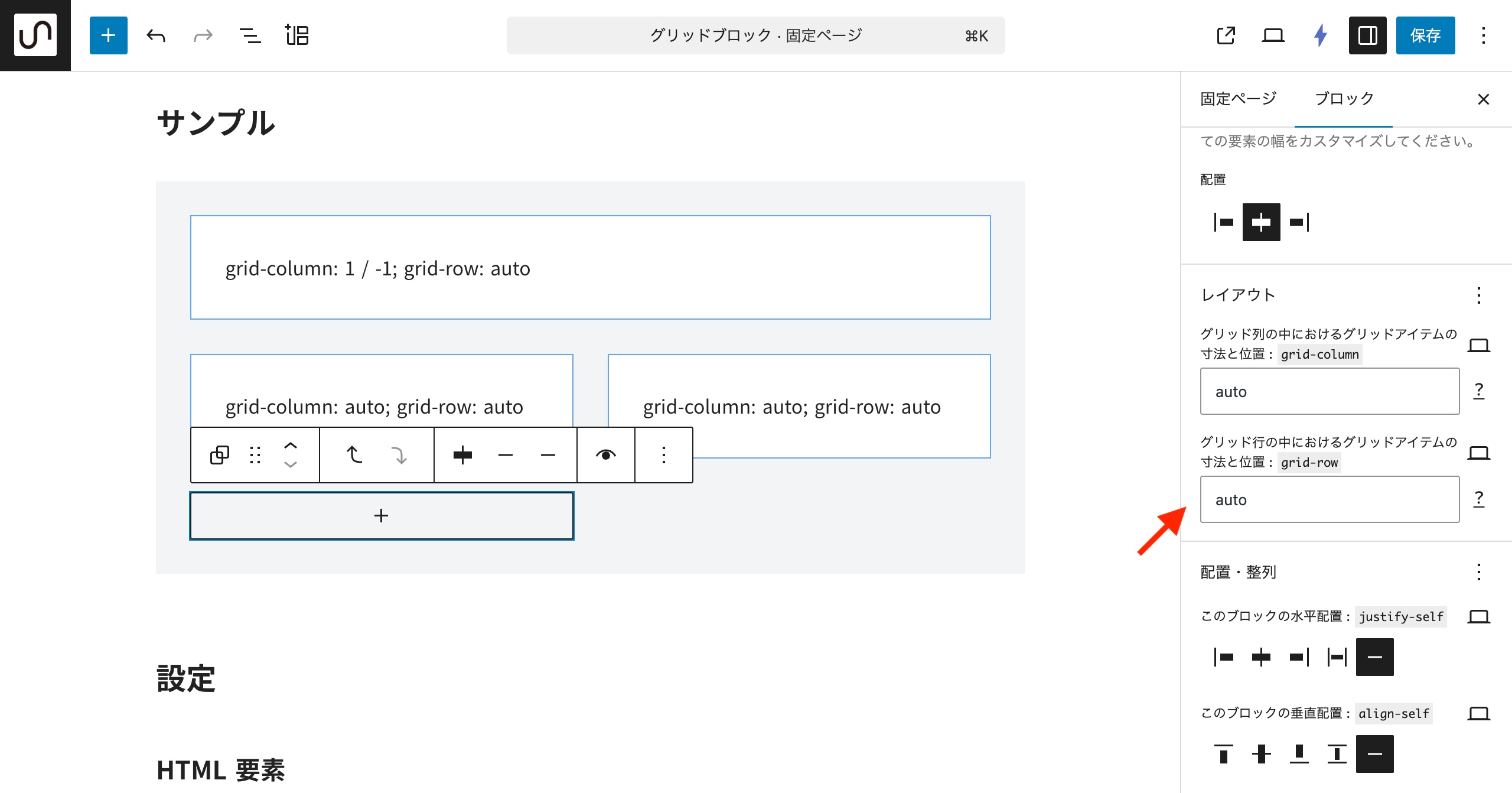Undo the last change
Image resolution: width=1512 pixels, height=793 pixels.
pyautogui.click(x=156, y=35)
